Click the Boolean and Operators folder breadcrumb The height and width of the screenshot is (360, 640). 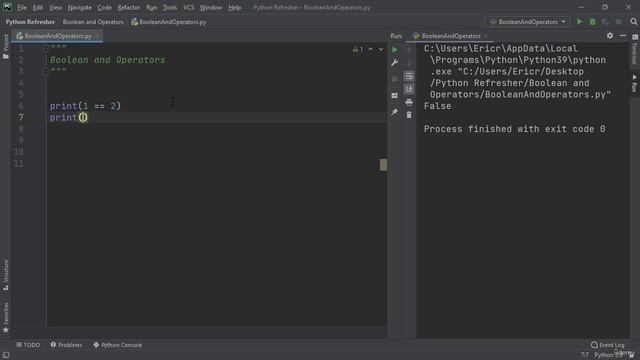(93, 22)
